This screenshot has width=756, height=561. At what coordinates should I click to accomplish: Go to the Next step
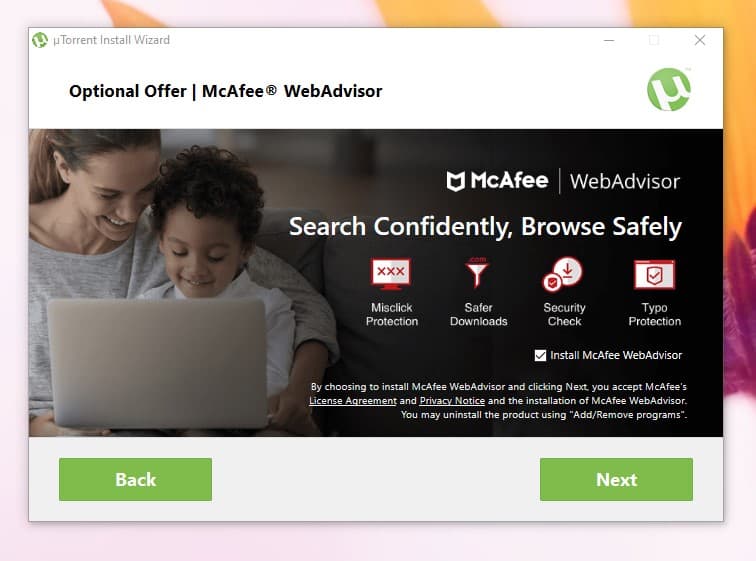(616, 480)
